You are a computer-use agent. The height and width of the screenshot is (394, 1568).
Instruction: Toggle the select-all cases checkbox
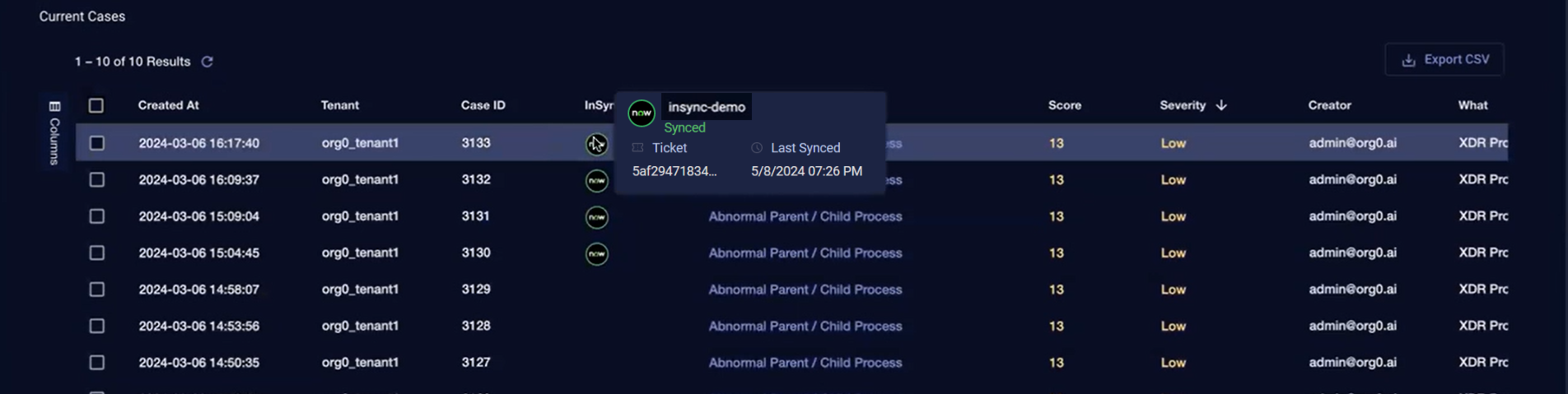pyautogui.click(x=96, y=105)
